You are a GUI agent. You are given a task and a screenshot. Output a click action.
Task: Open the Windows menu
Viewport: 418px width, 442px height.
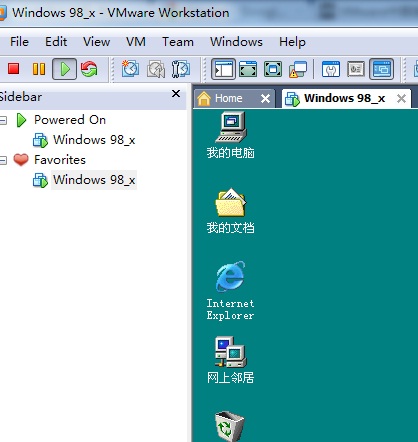click(236, 42)
